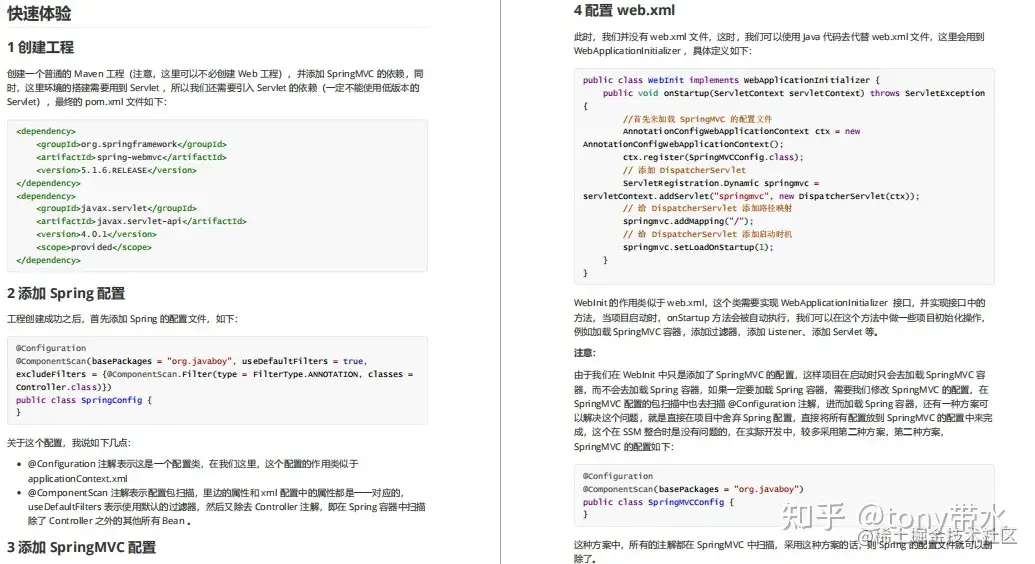Select the code line "ctx.register(SpringMVCConfig.class);"

tap(713, 157)
